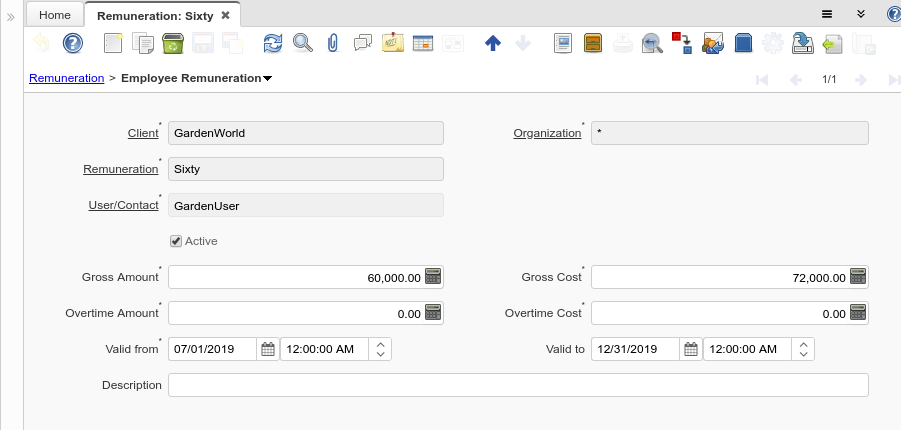
Task: Open the Valid from calendar picker
Action: (x=267, y=349)
